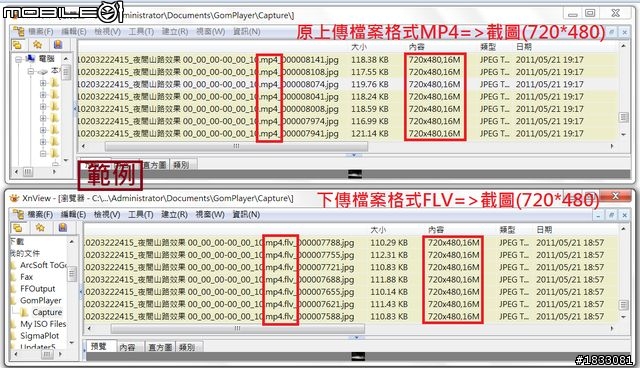Open the categories icon in bottom window toolbar
Screen dimensions: 640x368
pos(62,227)
